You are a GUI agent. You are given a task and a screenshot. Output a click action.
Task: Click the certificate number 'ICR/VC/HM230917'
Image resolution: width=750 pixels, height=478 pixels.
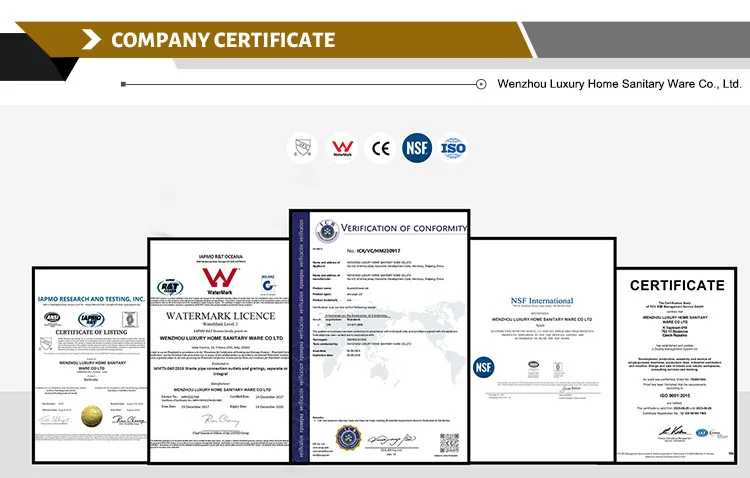pyautogui.click(x=378, y=250)
